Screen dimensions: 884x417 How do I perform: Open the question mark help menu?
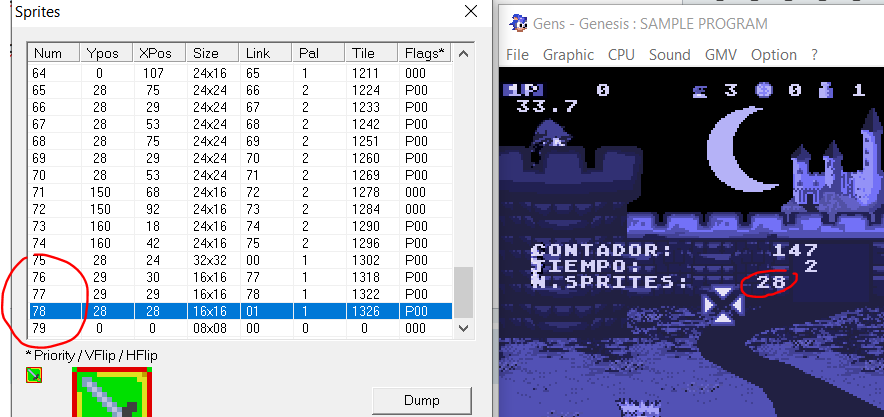point(814,55)
